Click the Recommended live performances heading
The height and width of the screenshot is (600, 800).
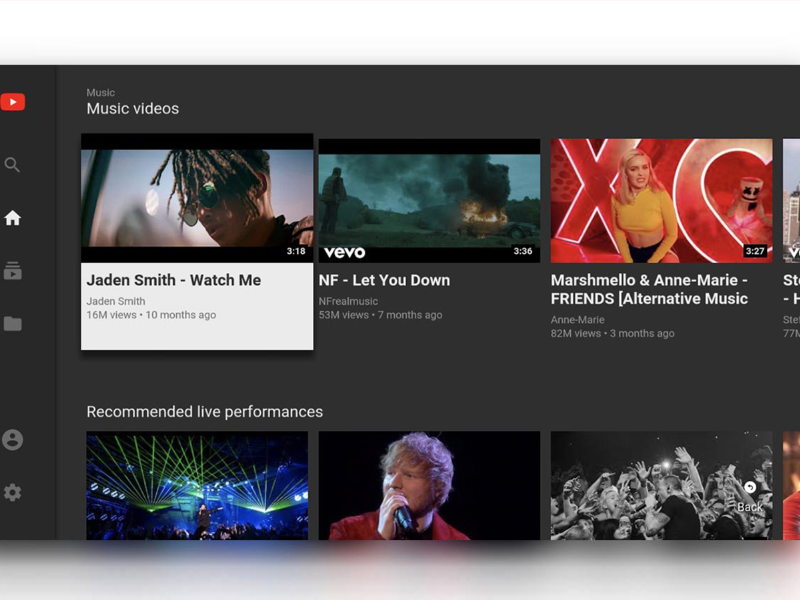205,411
